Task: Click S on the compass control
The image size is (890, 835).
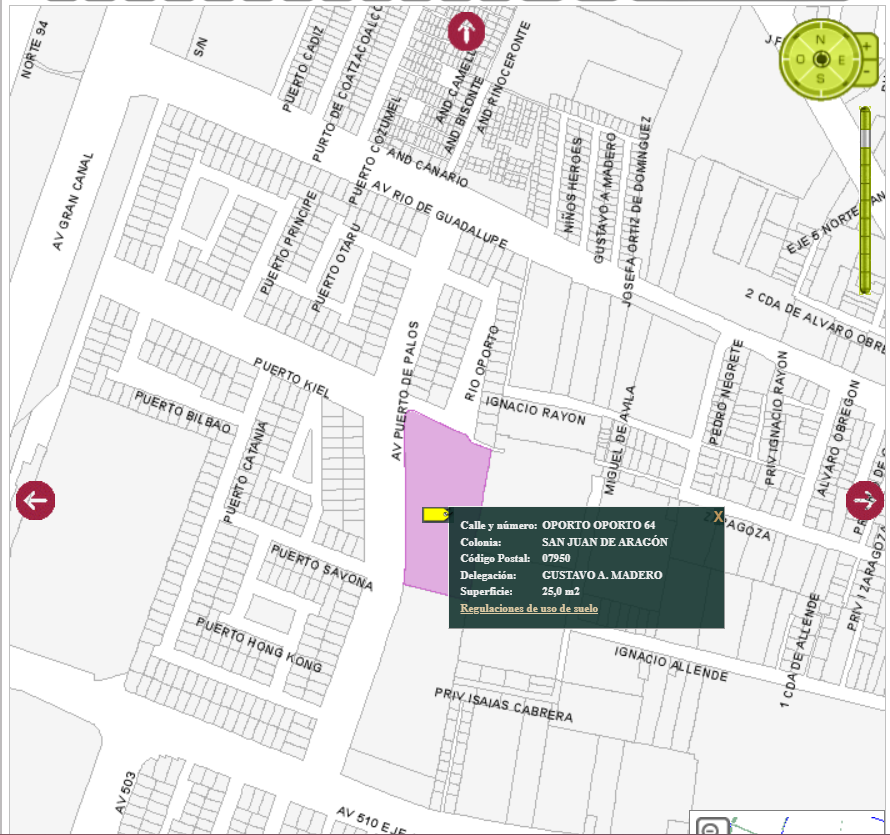Action: click(x=820, y=78)
